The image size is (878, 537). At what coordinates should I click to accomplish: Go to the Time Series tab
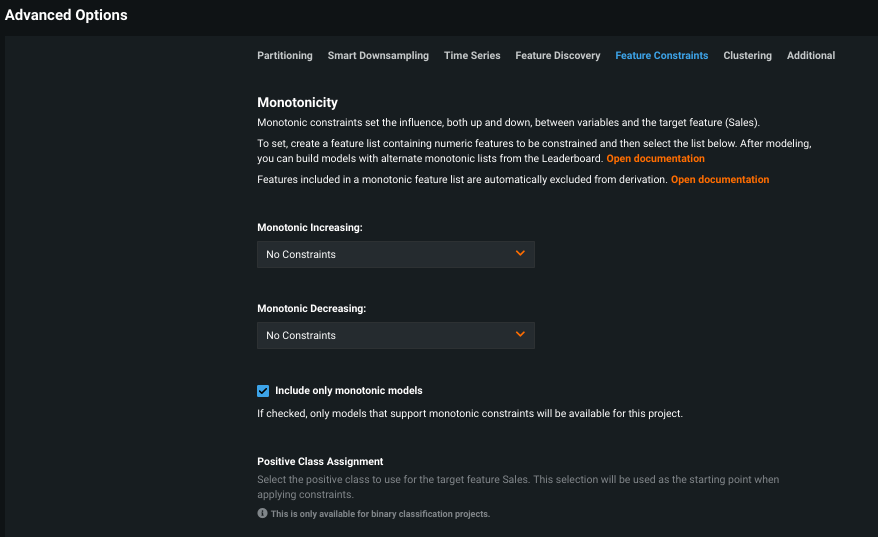click(472, 56)
